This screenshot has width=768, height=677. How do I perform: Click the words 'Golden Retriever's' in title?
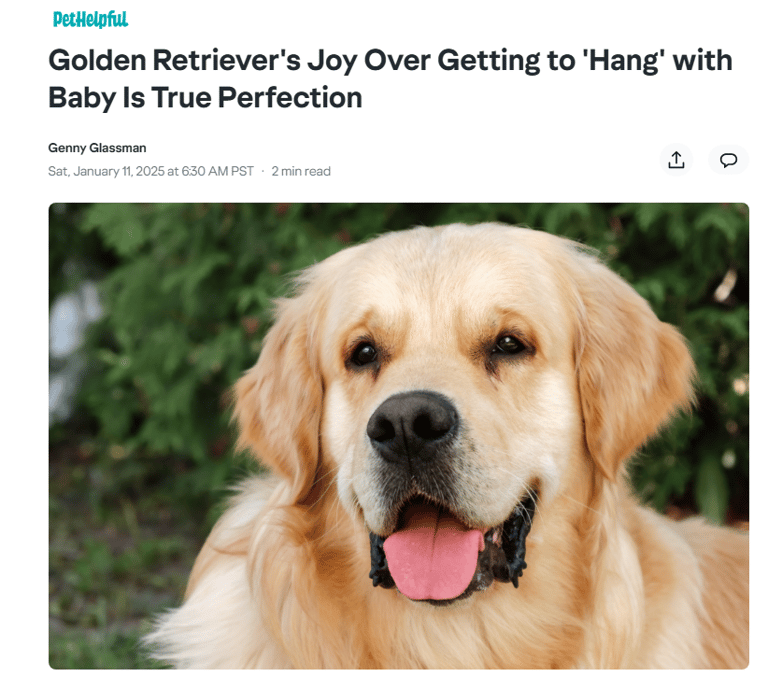pos(174,60)
